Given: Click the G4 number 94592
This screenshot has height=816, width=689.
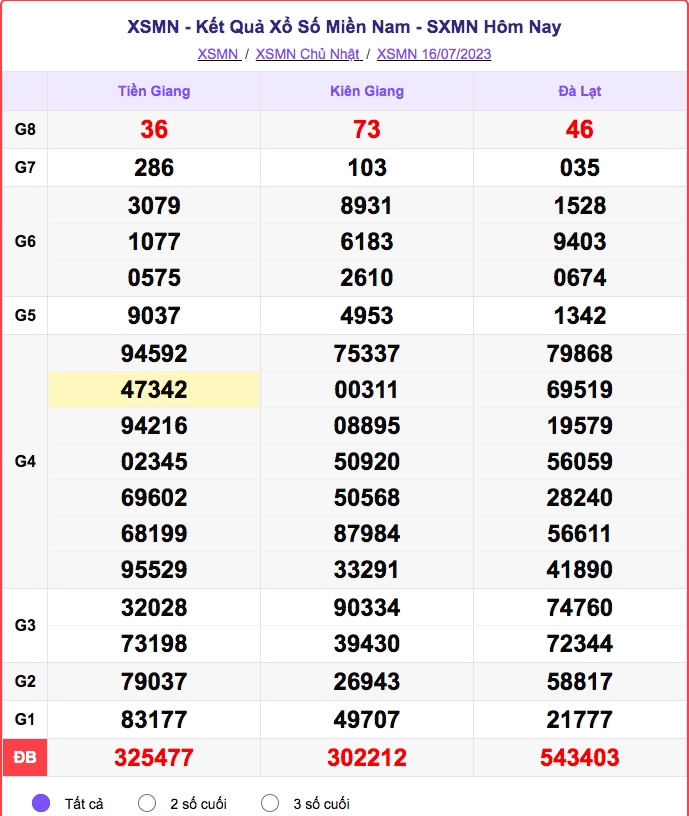Looking at the screenshot, I should pyautogui.click(x=154, y=353).
